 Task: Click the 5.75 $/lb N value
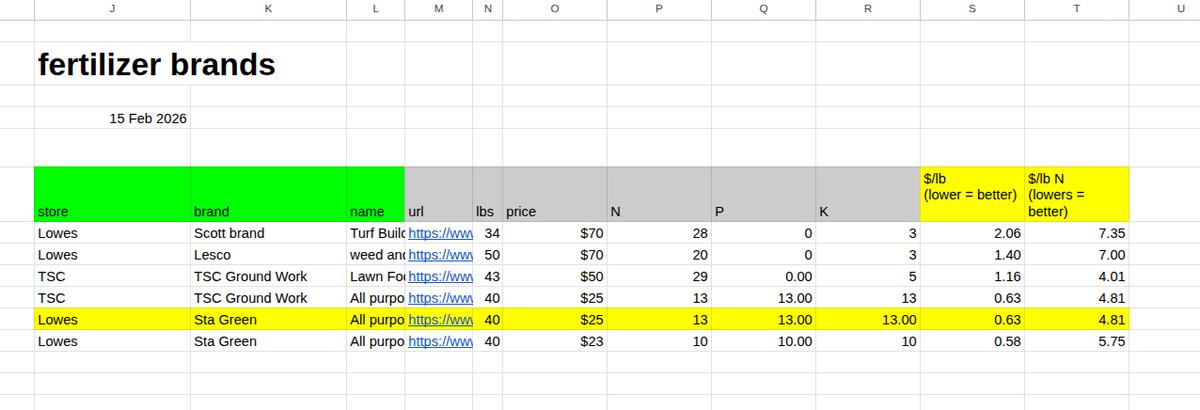[1077, 341]
